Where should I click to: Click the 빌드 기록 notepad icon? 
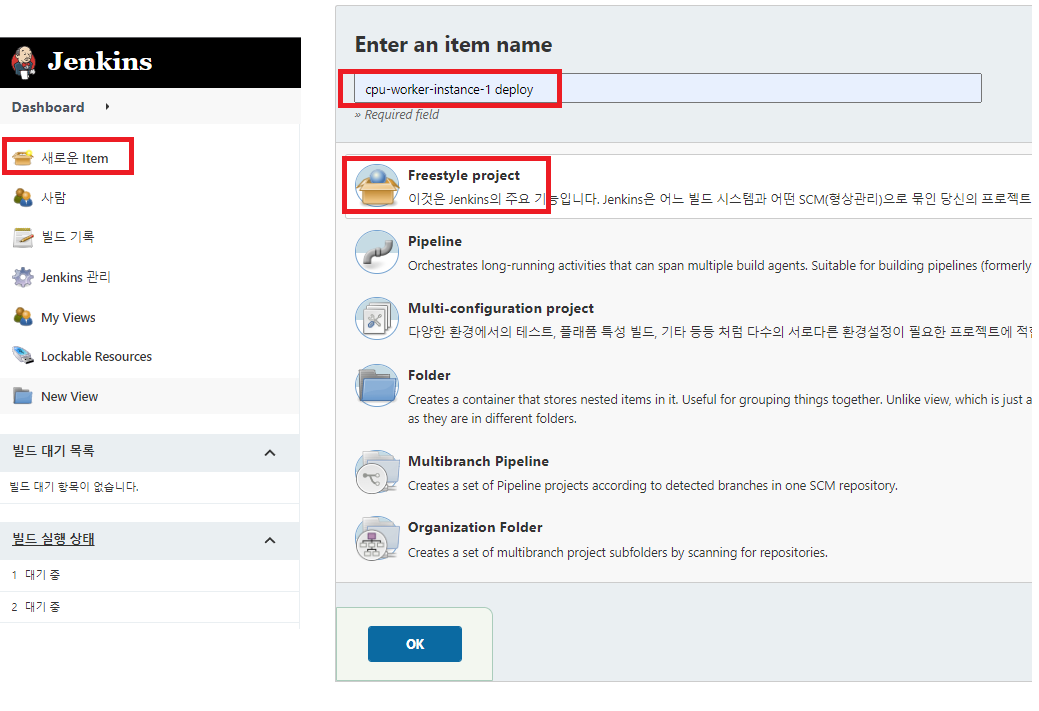tap(23, 237)
